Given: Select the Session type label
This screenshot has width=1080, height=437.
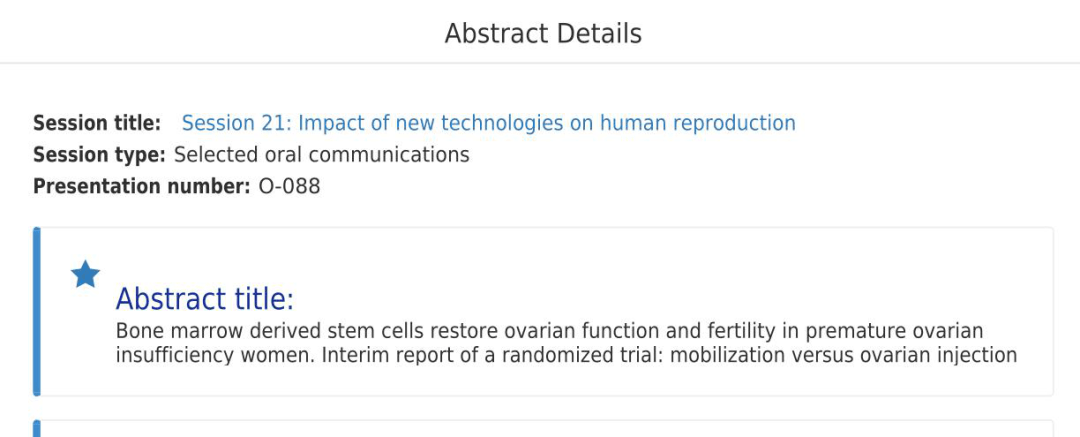Looking at the screenshot, I should point(99,154).
